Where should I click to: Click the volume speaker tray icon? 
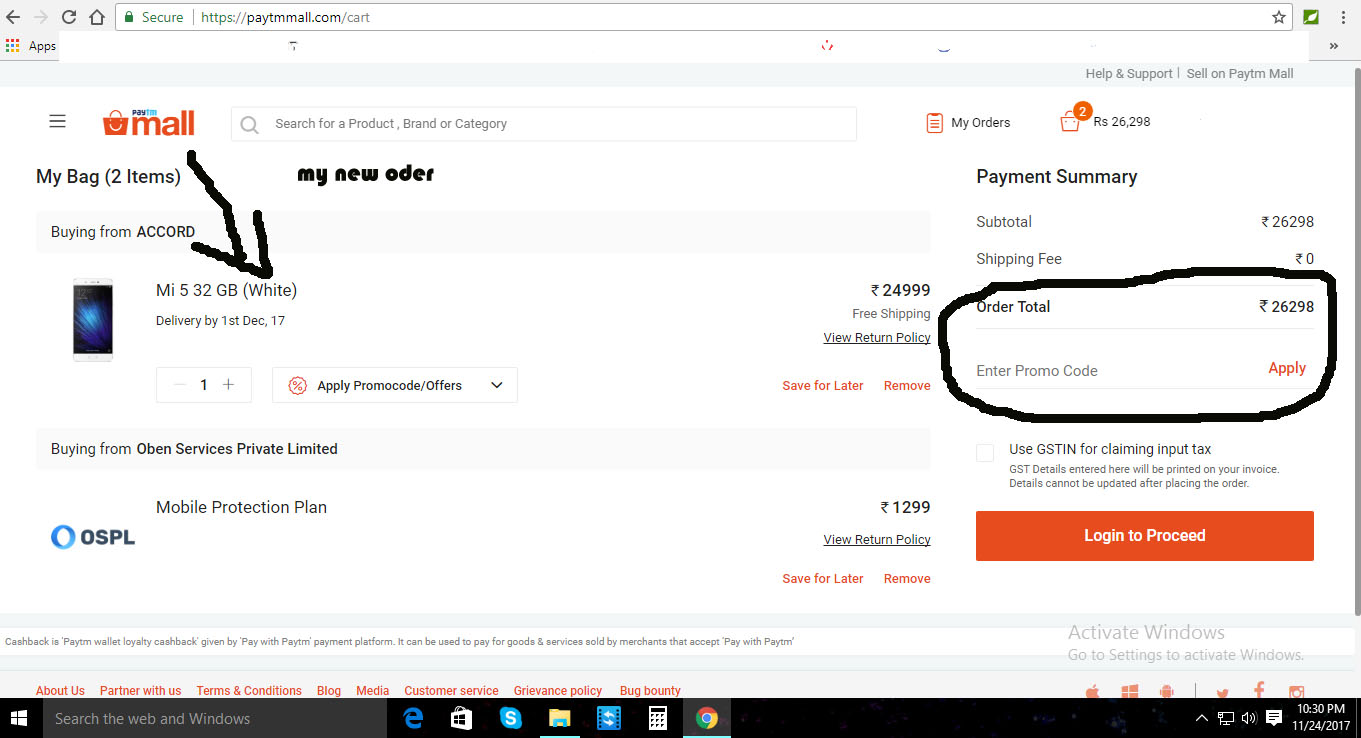pyautogui.click(x=1248, y=718)
